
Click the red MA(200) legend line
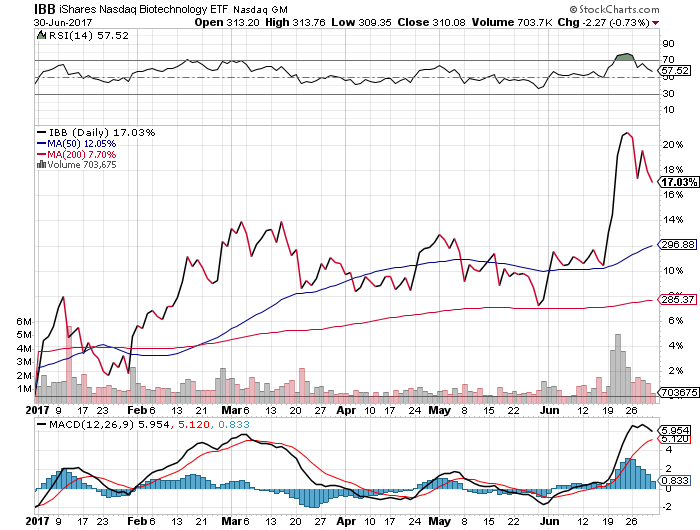click(42, 154)
